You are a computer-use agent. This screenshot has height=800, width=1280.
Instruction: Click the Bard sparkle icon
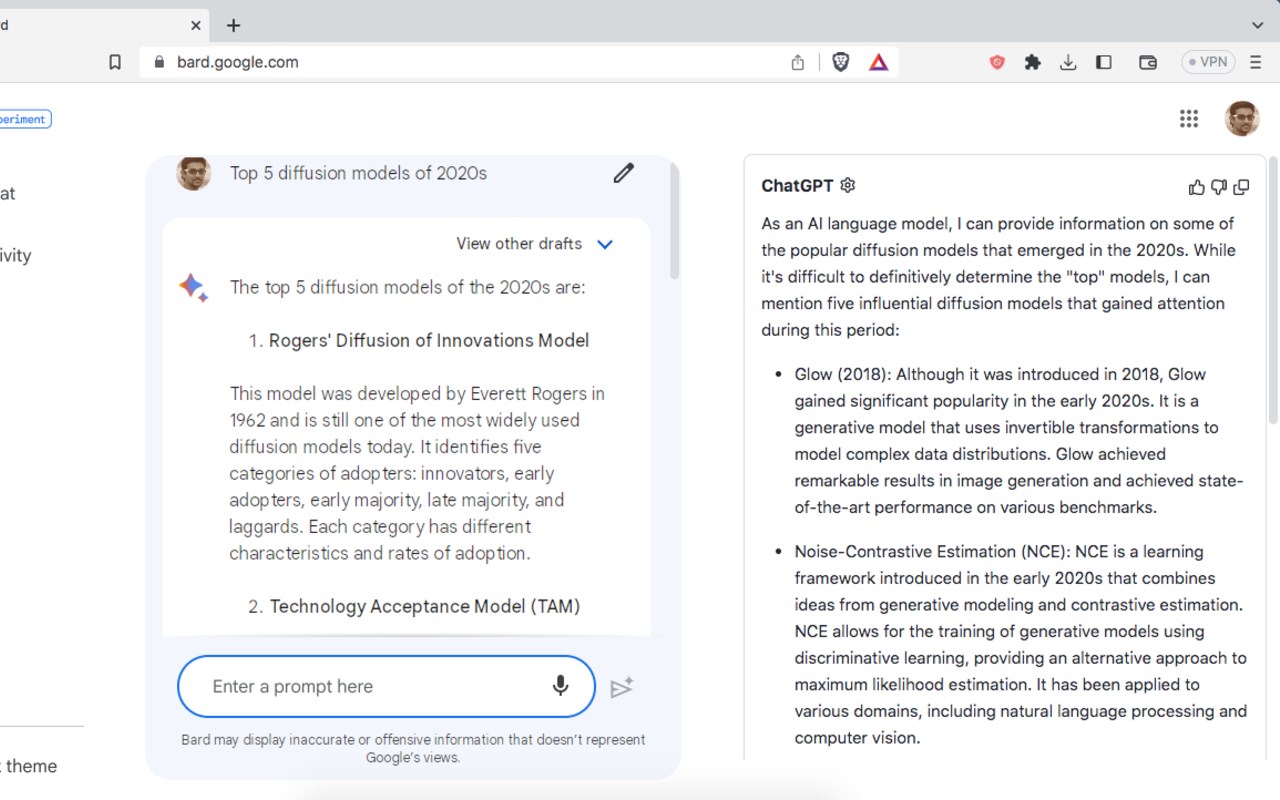193,288
